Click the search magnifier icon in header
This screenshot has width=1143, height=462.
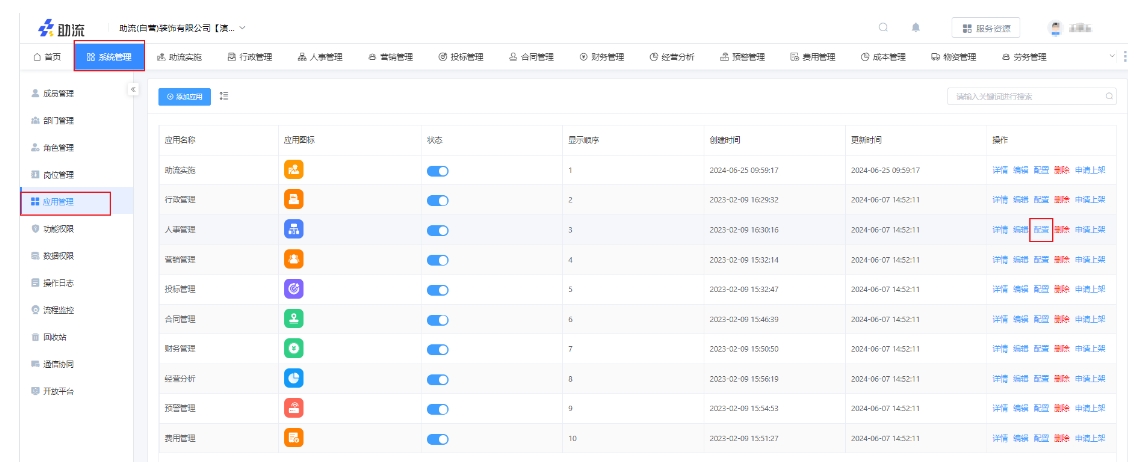[x=882, y=27]
